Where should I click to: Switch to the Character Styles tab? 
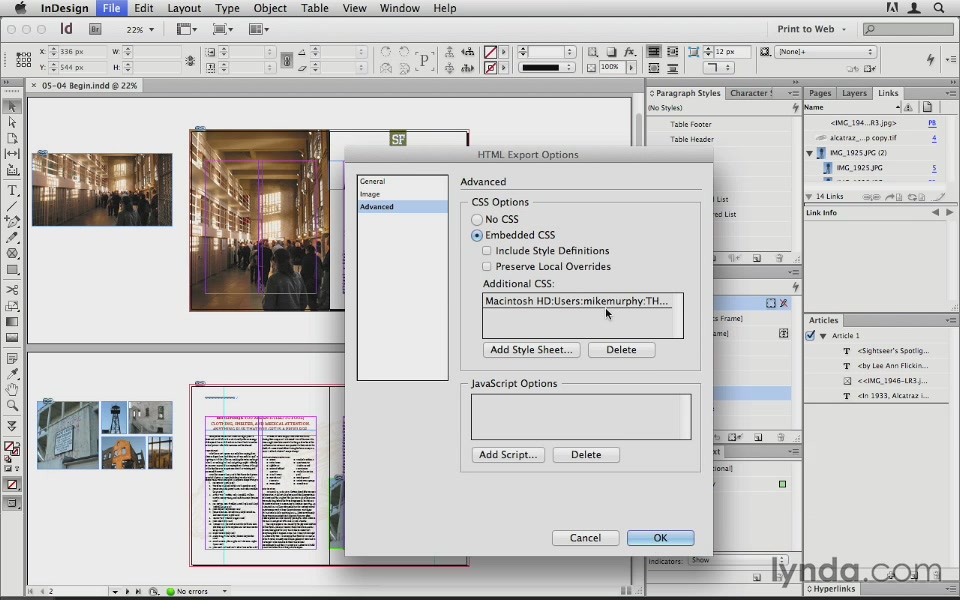(x=751, y=93)
